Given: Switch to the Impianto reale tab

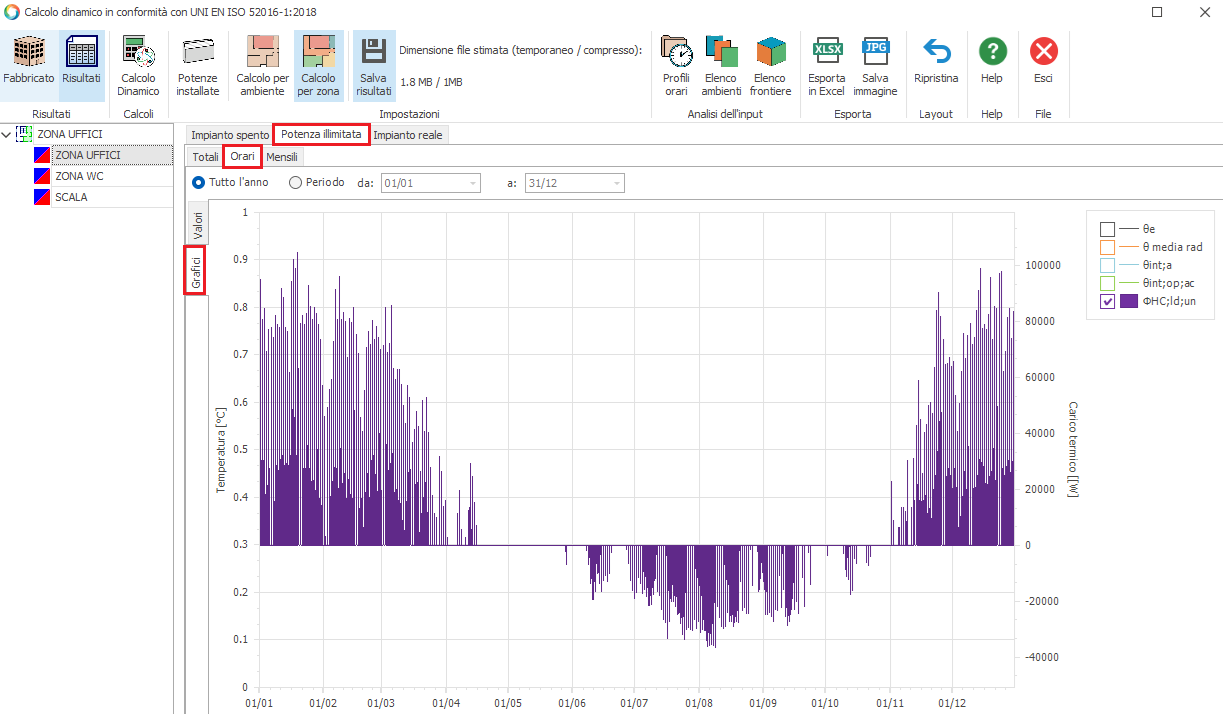Looking at the screenshot, I should tap(407, 135).
